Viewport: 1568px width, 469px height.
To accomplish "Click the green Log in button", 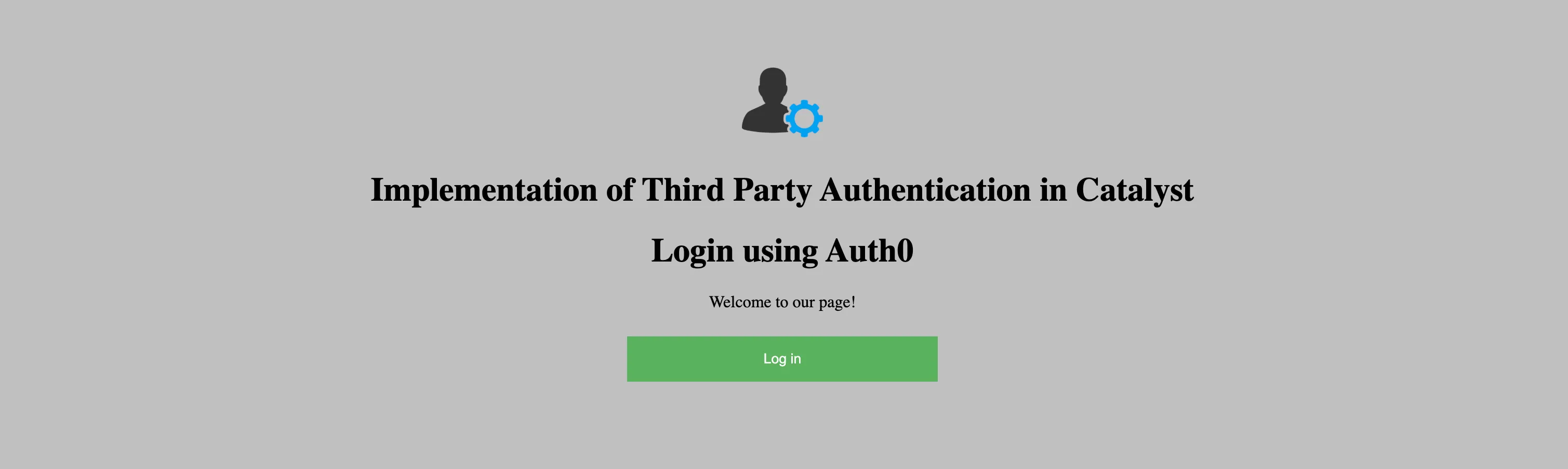I will tap(782, 359).
